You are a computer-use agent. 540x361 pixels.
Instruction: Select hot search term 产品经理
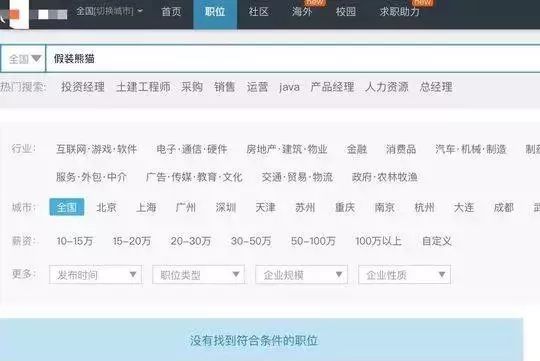point(332,87)
